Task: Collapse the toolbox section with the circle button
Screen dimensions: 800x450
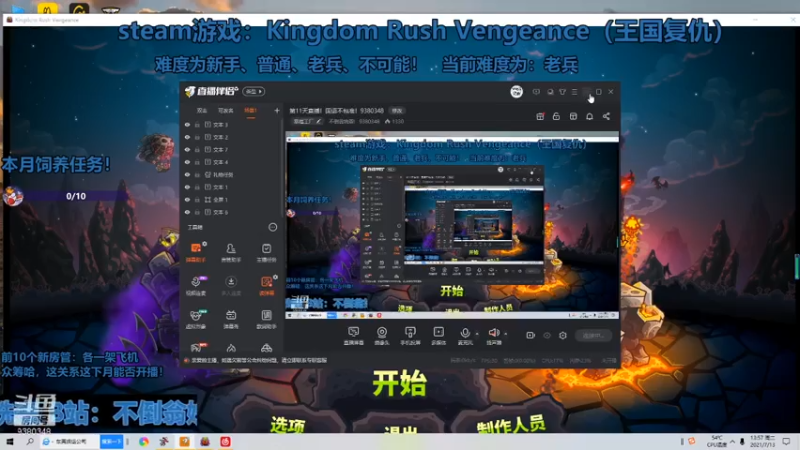Action: pyautogui.click(x=272, y=227)
